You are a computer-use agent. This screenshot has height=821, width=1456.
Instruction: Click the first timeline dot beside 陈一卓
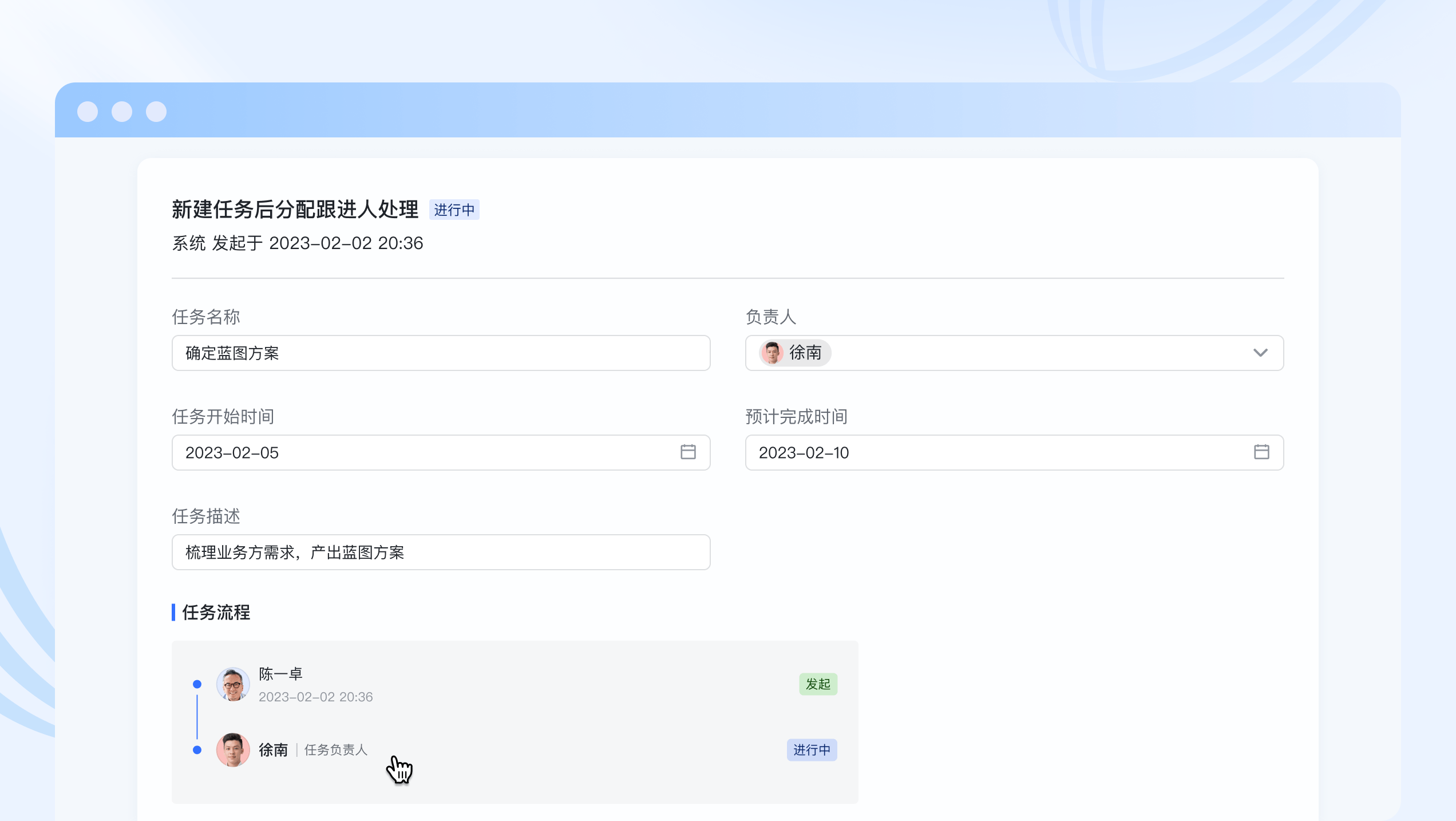[x=197, y=684]
